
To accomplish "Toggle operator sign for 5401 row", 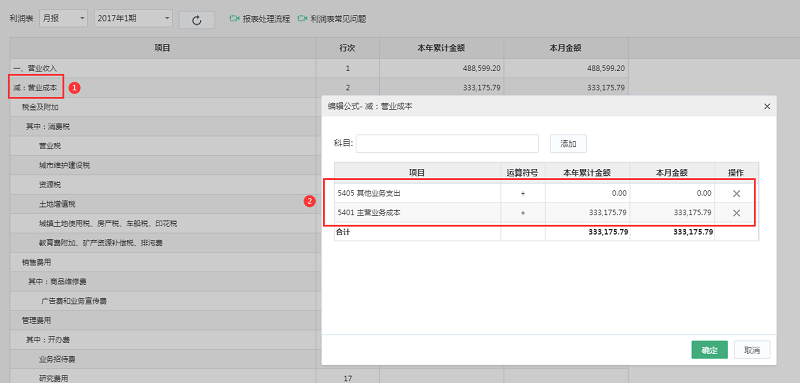I will (522, 213).
